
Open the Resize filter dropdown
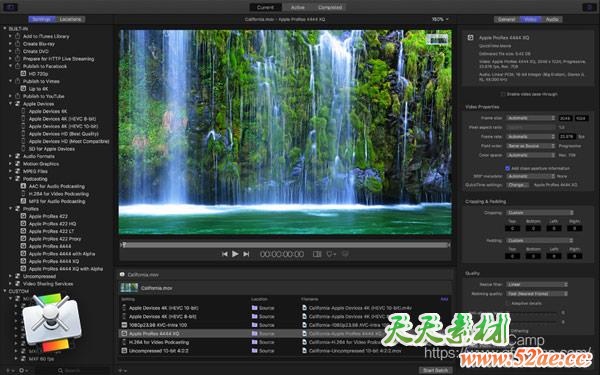(537, 284)
